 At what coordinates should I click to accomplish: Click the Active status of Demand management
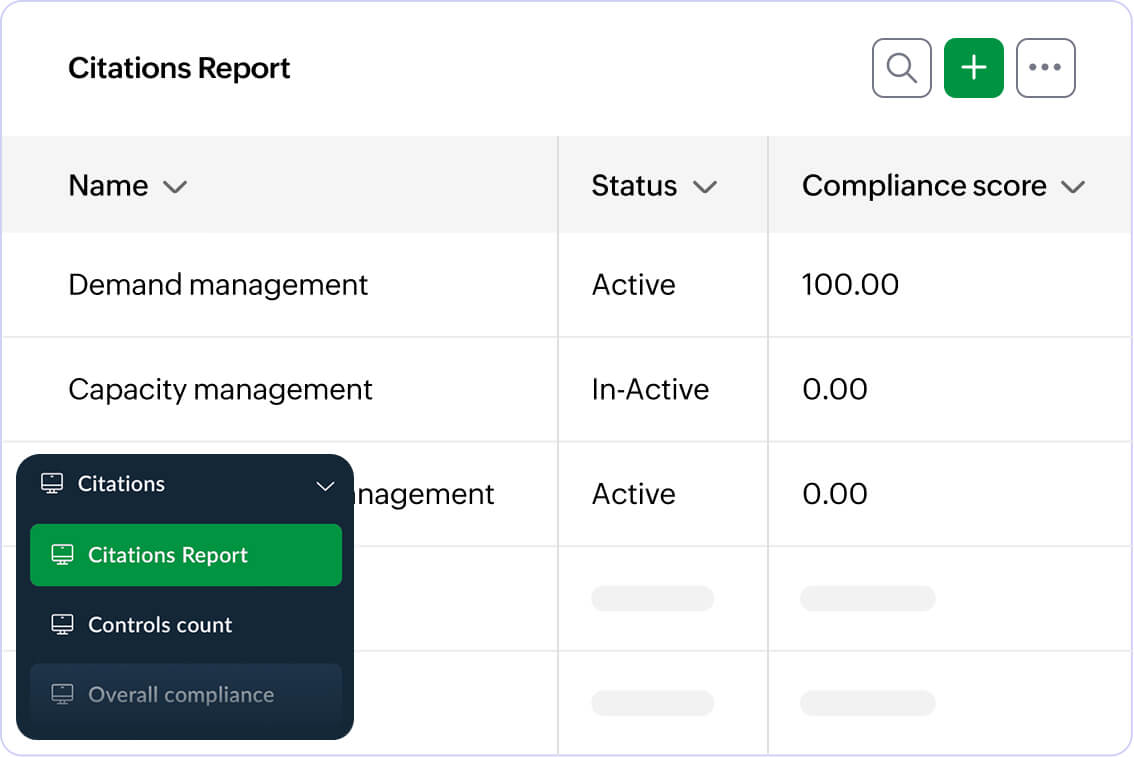(x=633, y=285)
